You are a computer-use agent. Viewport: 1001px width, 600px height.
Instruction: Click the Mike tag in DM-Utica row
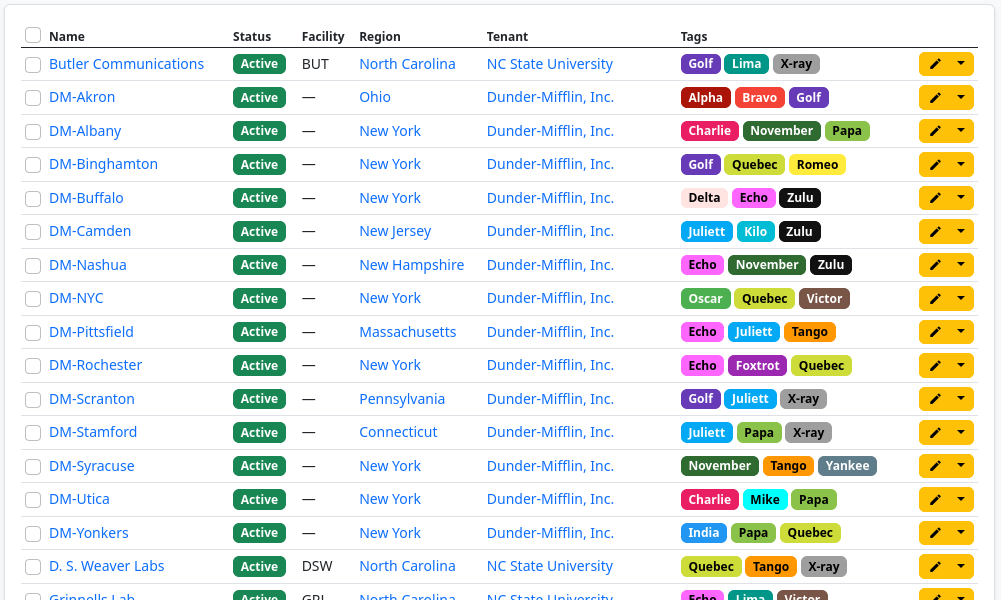click(x=765, y=500)
